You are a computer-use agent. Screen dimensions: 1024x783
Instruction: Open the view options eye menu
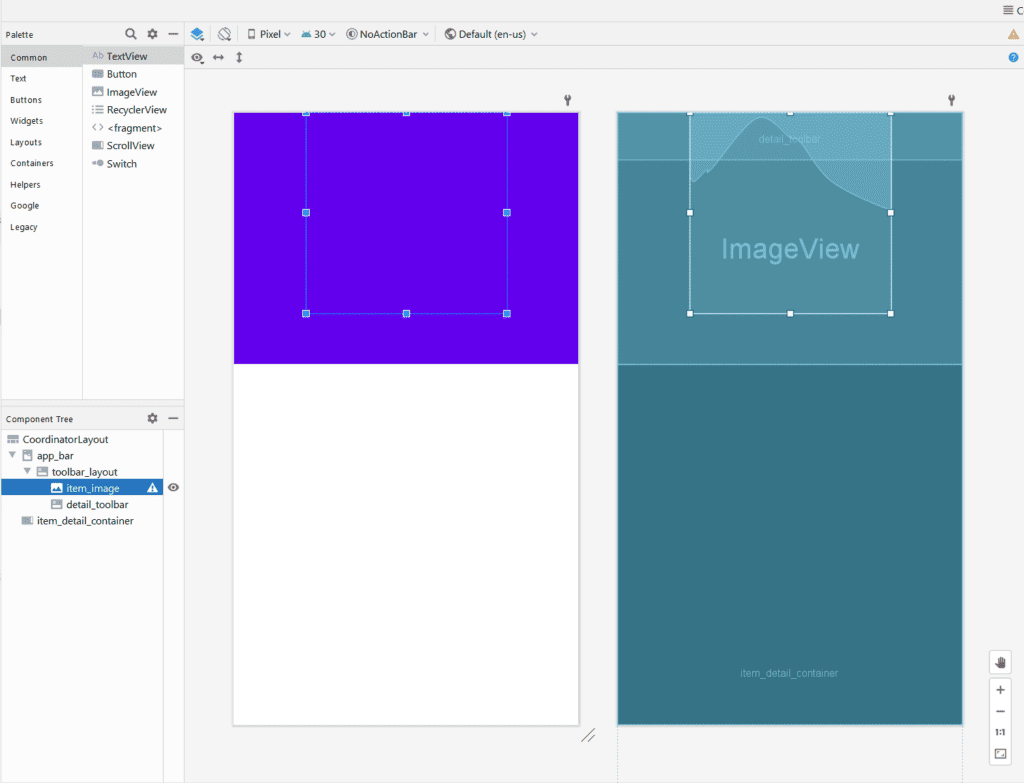[197, 57]
